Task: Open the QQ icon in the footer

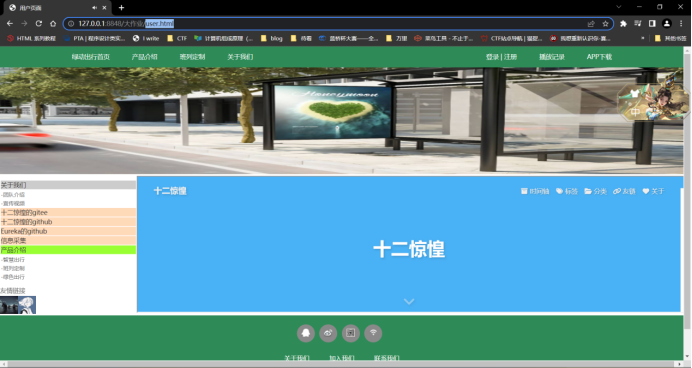Action: pos(306,333)
